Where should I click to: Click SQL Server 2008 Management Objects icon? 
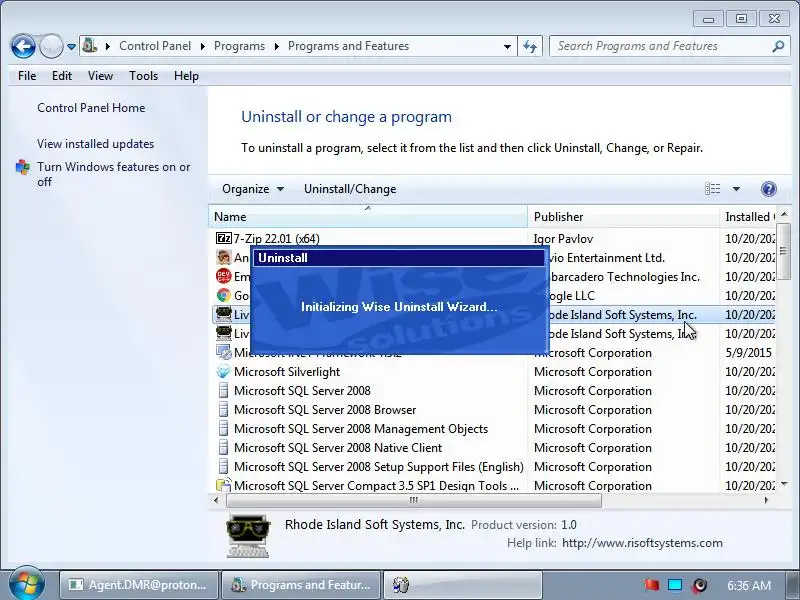223,429
